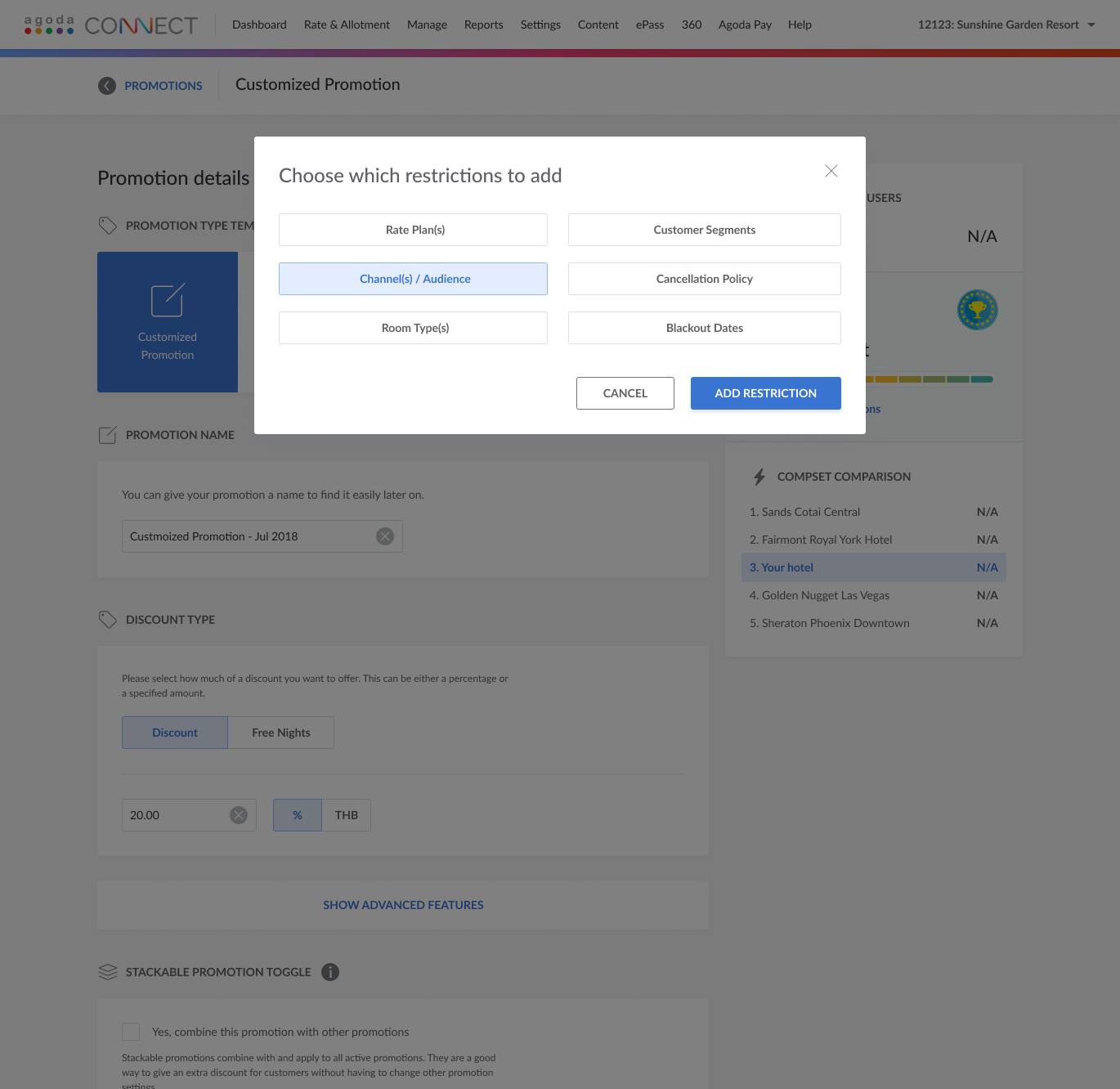This screenshot has height=1089, width=1120.
Task: Open the Reports menu
Action: pos(483,25)
